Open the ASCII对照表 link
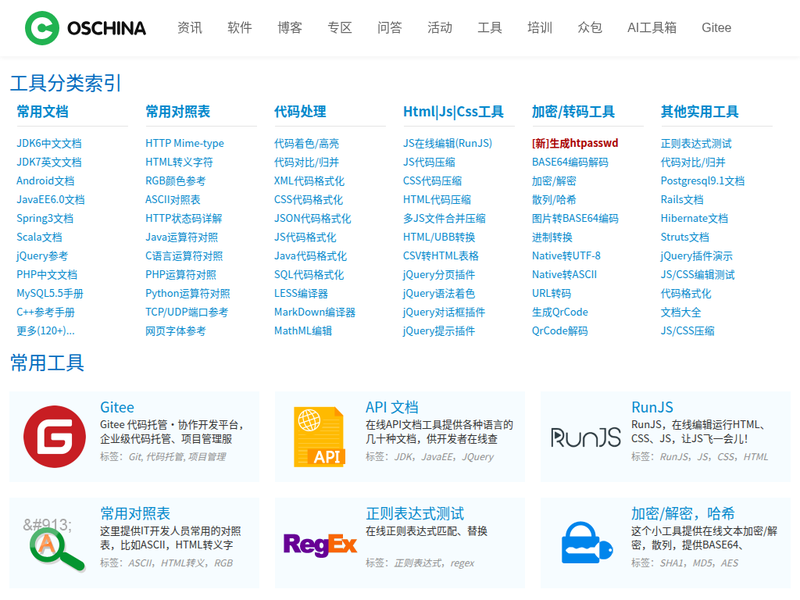Image resolution: width=800 pixels, height=600 pixels. pos(172,199)
